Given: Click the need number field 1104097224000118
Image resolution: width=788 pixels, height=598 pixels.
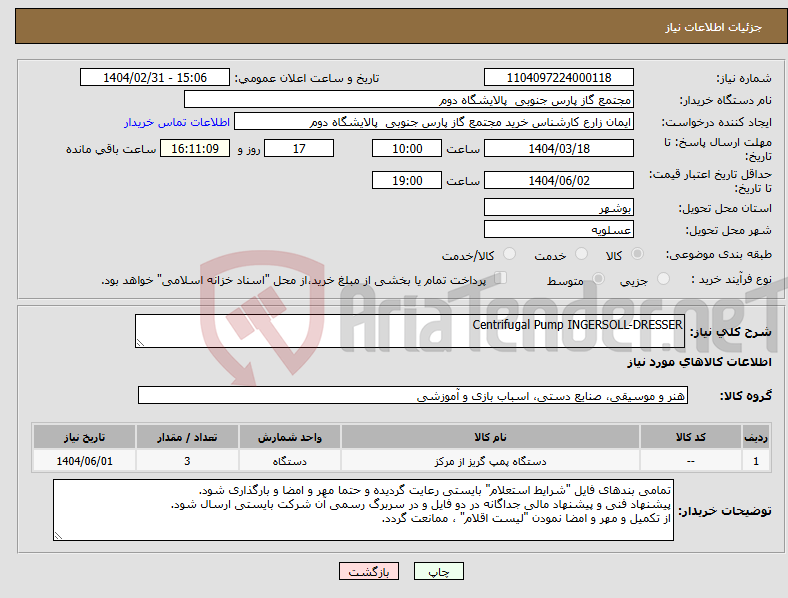Looking at the screenshot, I should click(558, 78).
